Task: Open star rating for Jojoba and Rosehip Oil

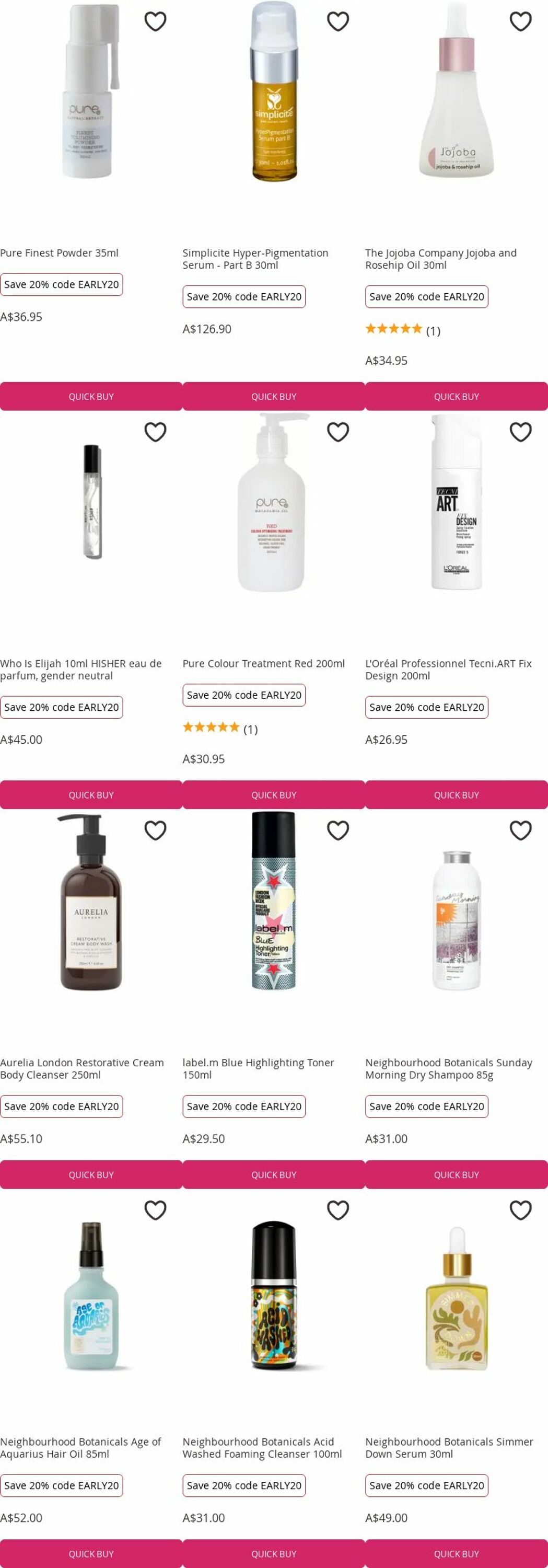Action: [x=403, y=330]
